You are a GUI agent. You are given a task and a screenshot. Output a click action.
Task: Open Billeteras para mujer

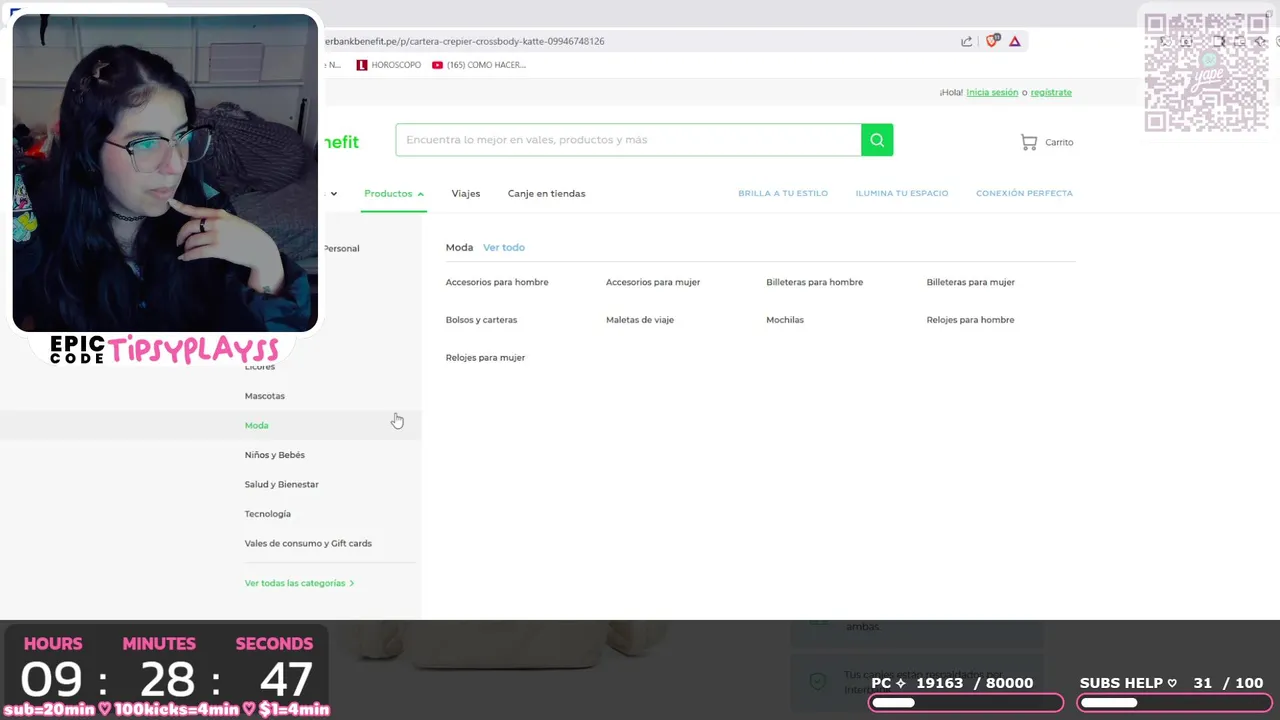[971, 282]
